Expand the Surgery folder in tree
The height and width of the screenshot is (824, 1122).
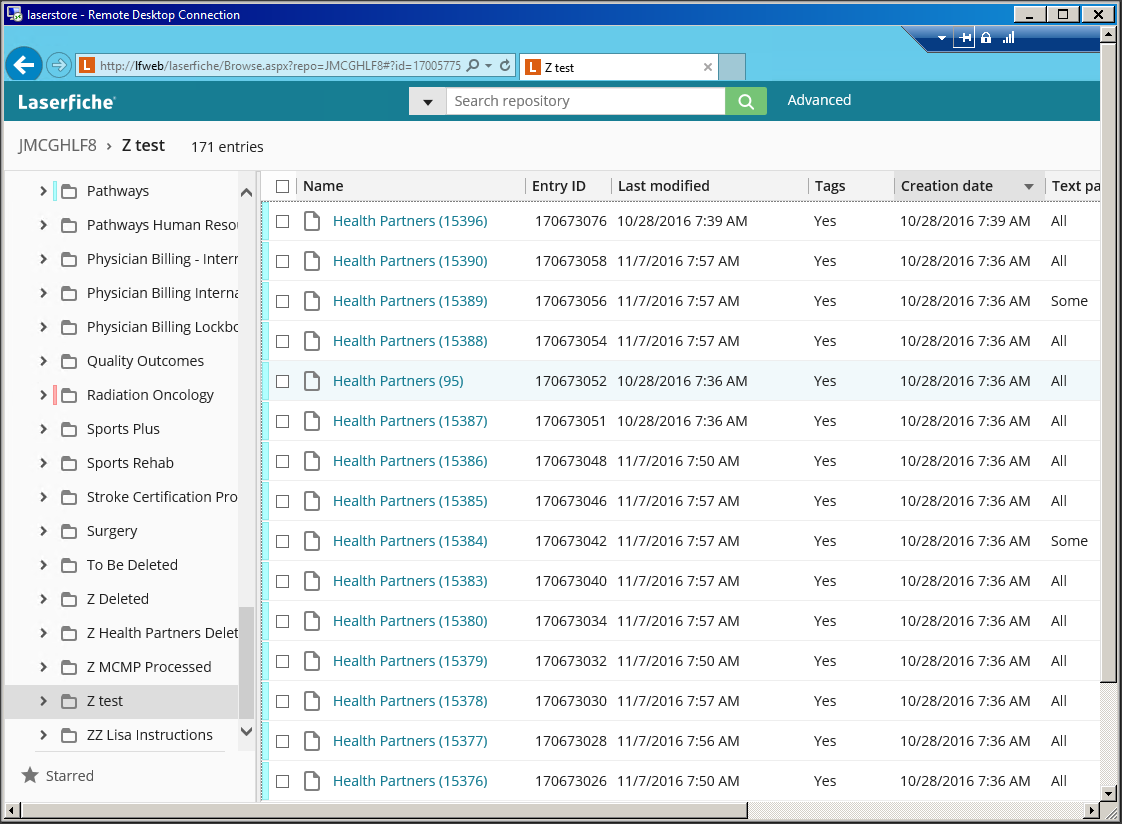click(43, 531)
